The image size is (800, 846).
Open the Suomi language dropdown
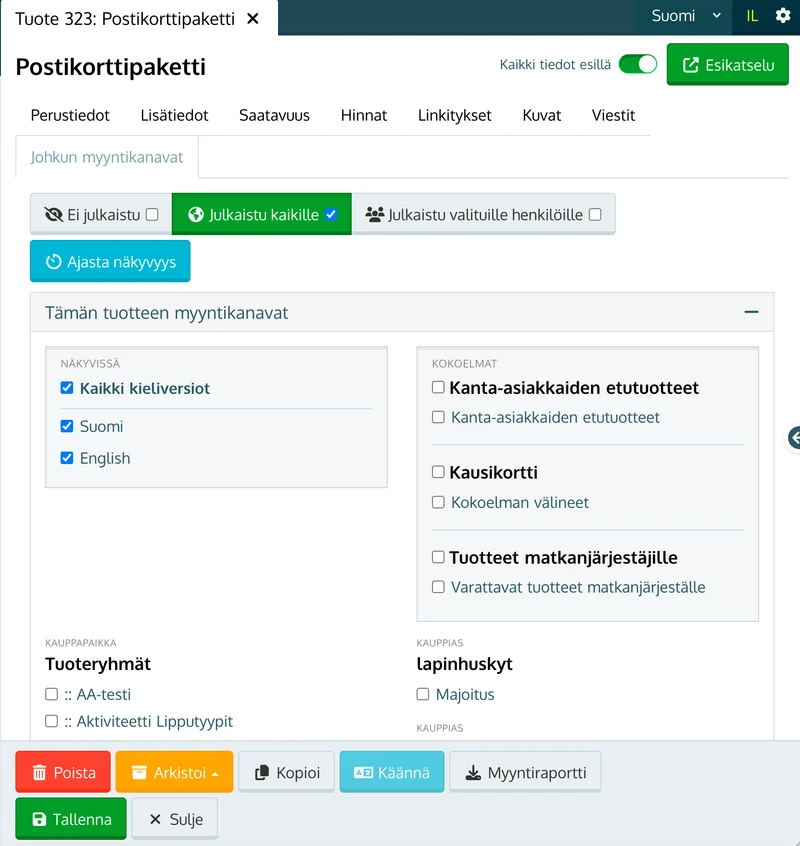pyautogui.click(x=686, y=16)
